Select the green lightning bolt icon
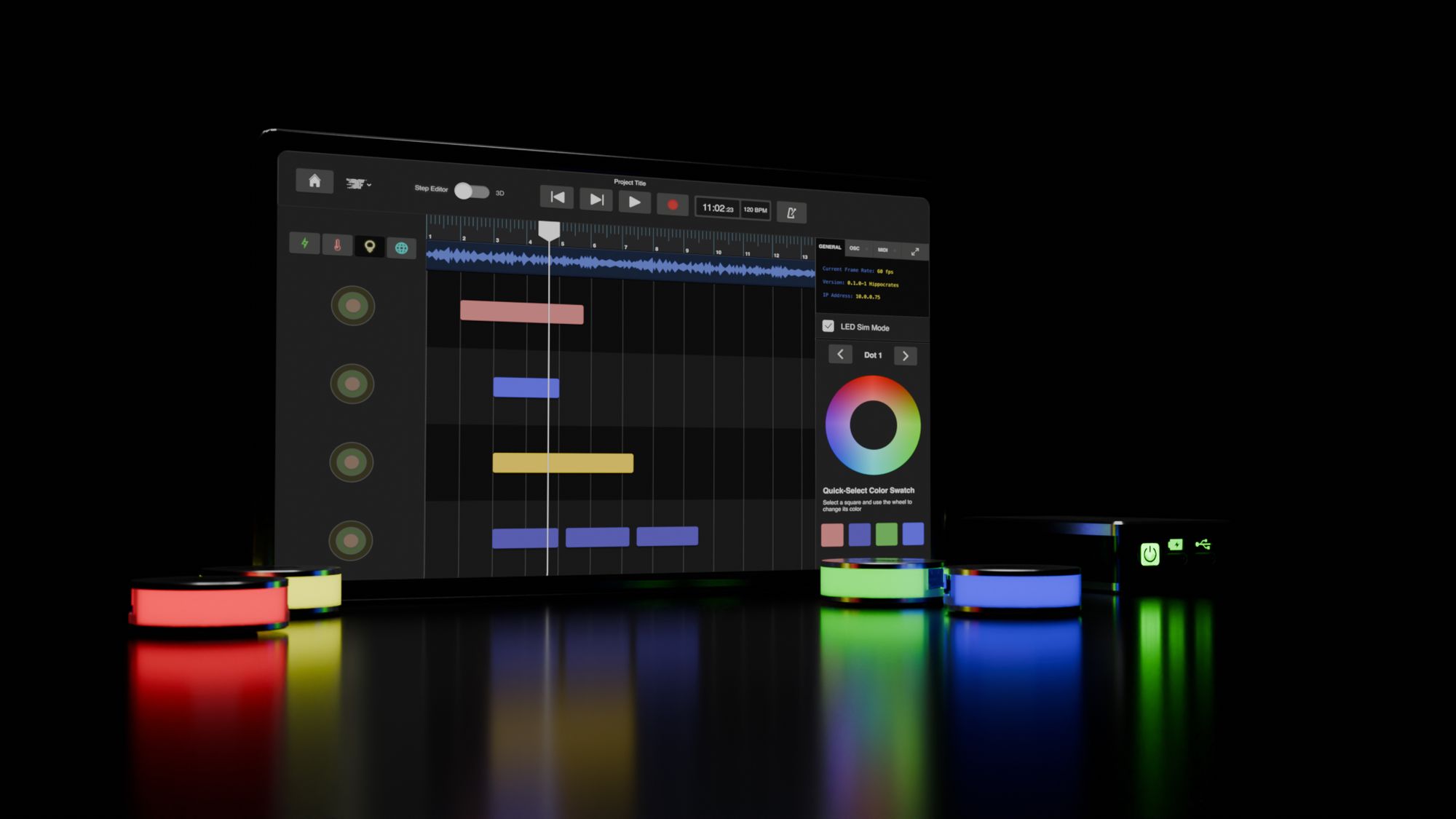The height and width of the screenshot is (819, 1456). [305, 243]
